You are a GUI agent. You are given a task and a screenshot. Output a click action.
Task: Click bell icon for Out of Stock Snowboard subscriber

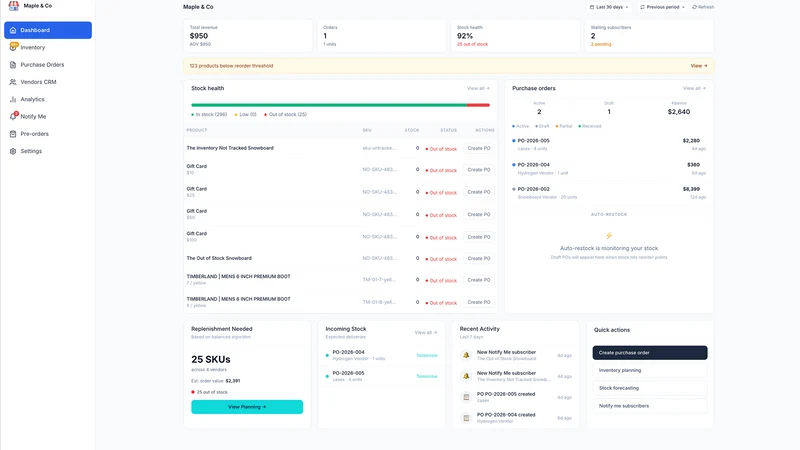tap(466, 355)
